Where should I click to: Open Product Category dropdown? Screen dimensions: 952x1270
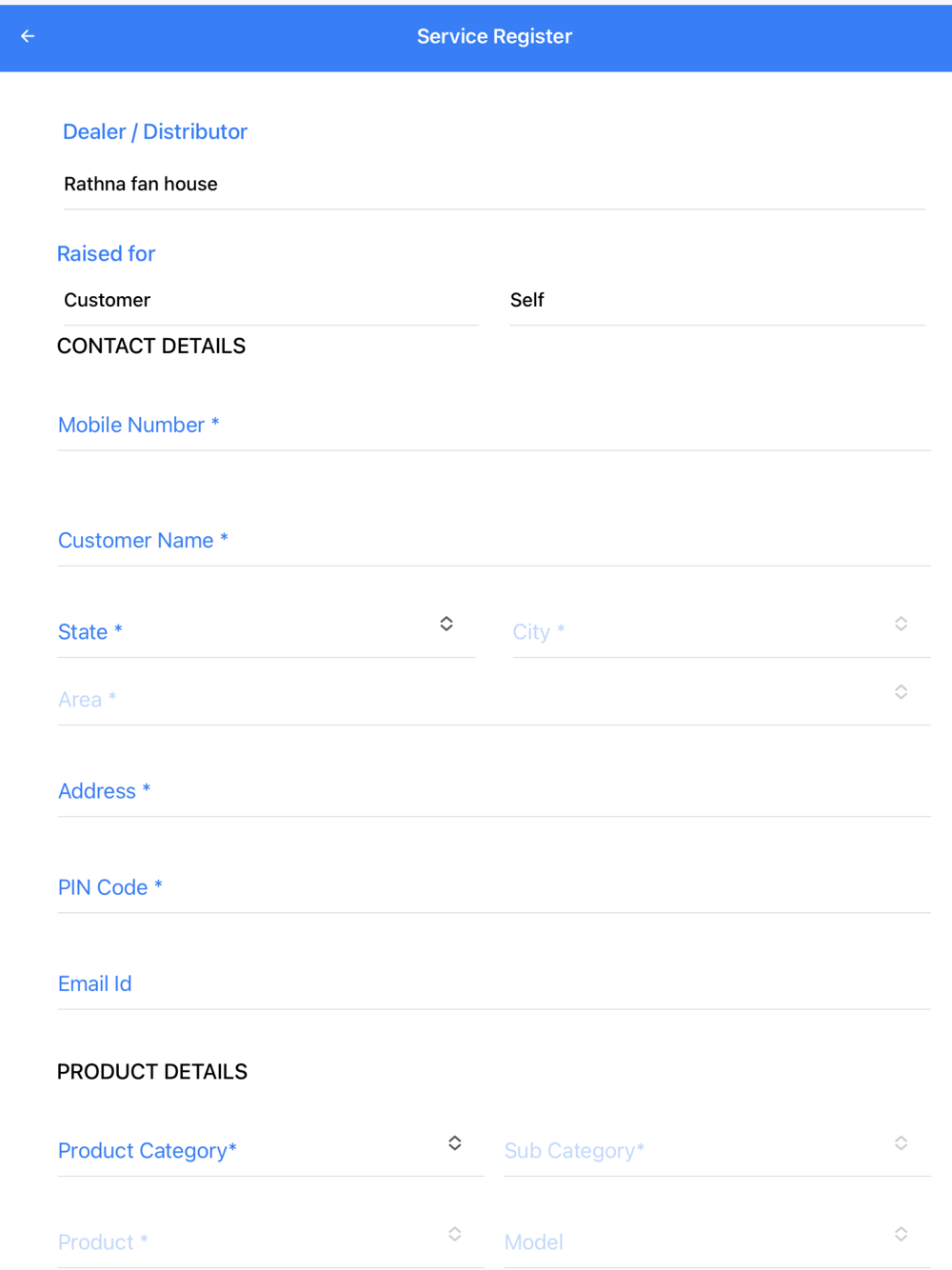(x=248, y=1151)
